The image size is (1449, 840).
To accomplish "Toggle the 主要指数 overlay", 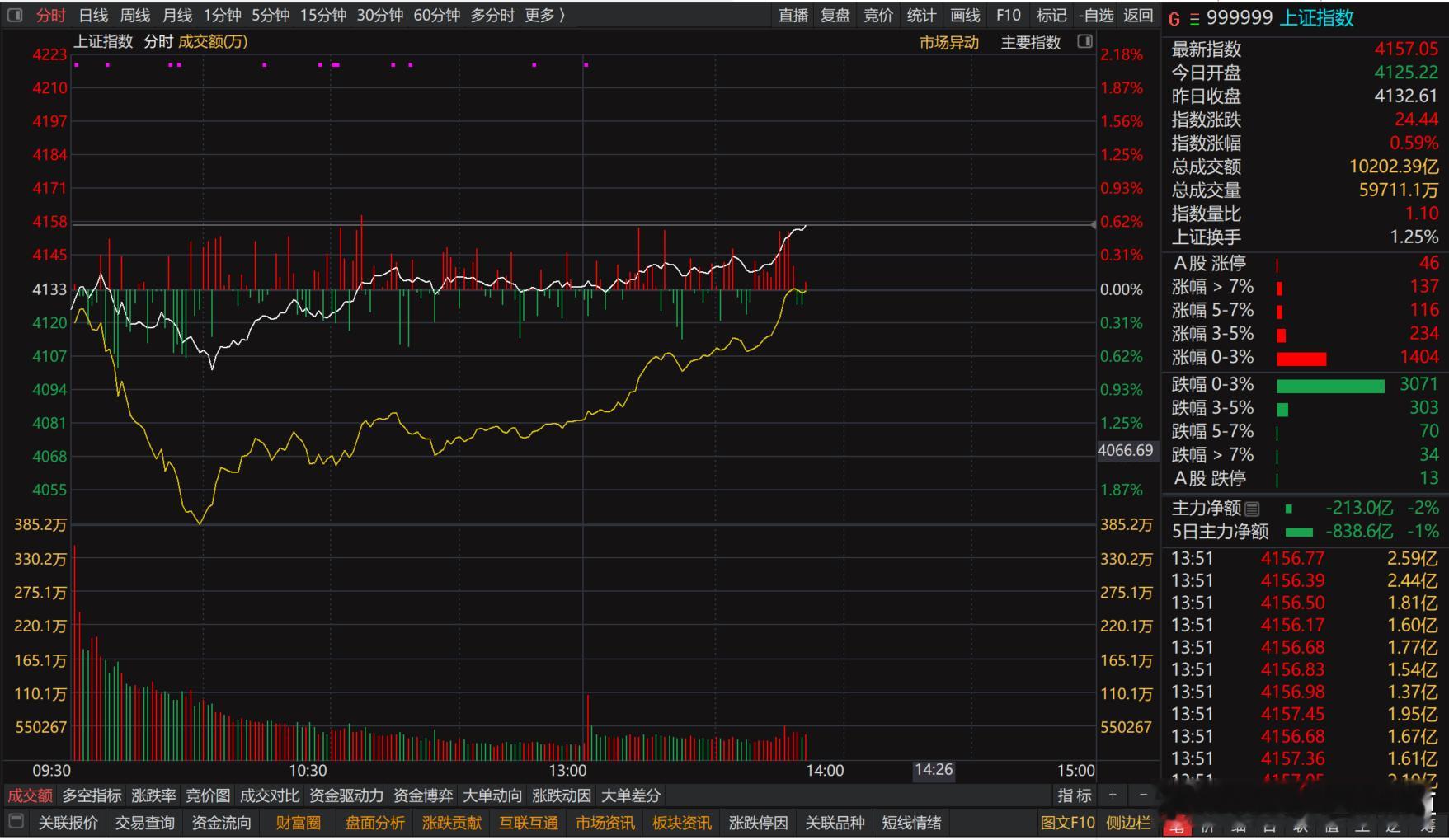I will tap(1031, 43).
